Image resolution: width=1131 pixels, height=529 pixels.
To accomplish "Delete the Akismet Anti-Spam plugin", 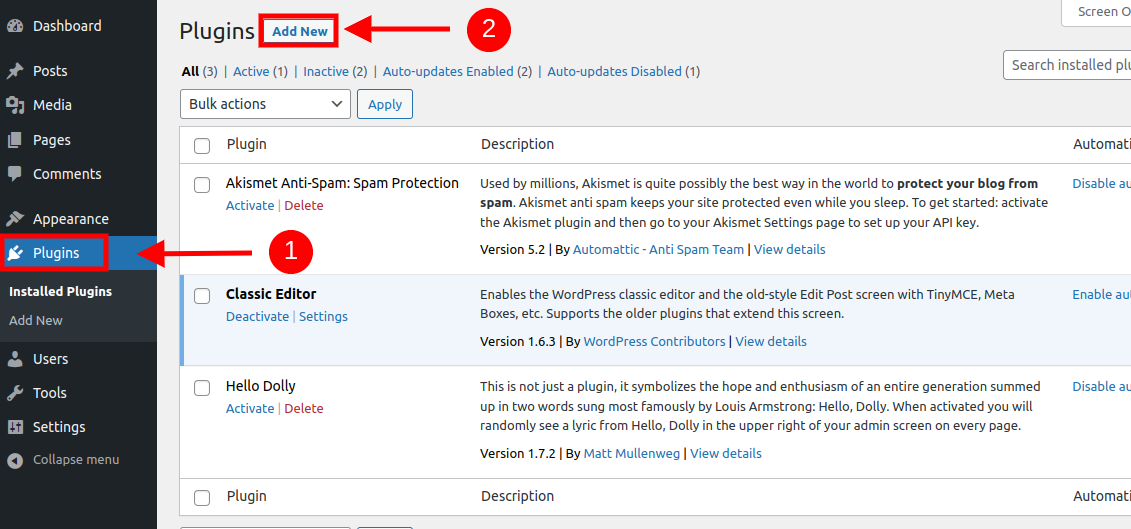I will point(304,206).
